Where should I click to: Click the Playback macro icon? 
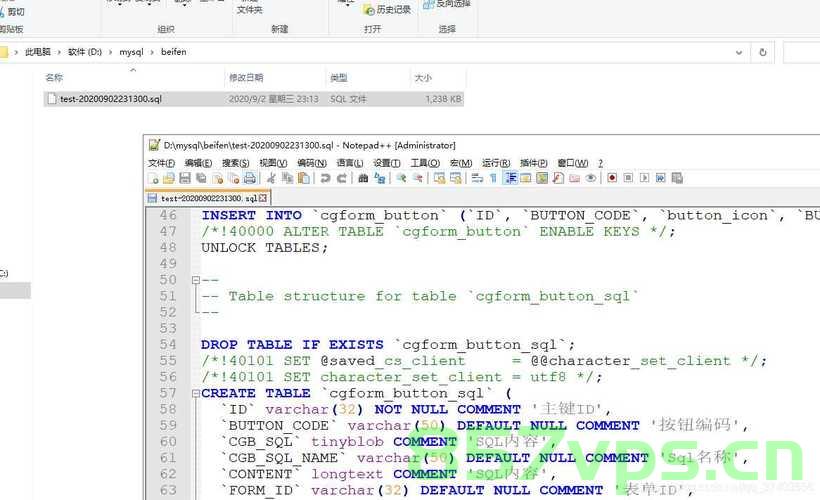[644, 178]
